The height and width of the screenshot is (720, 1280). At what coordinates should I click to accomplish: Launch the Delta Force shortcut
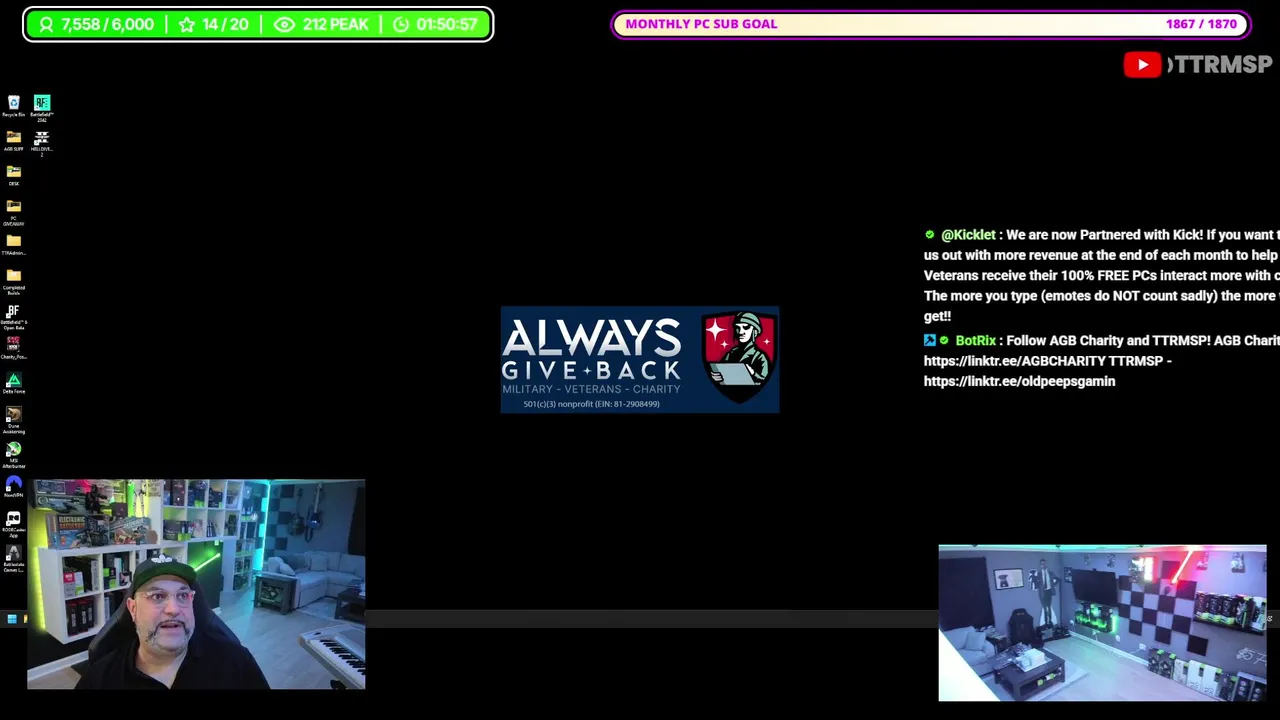pos(14,384)
